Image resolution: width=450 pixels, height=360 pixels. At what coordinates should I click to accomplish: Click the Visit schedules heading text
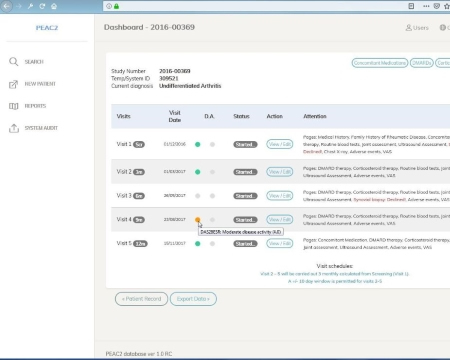(x=335, y=266)
